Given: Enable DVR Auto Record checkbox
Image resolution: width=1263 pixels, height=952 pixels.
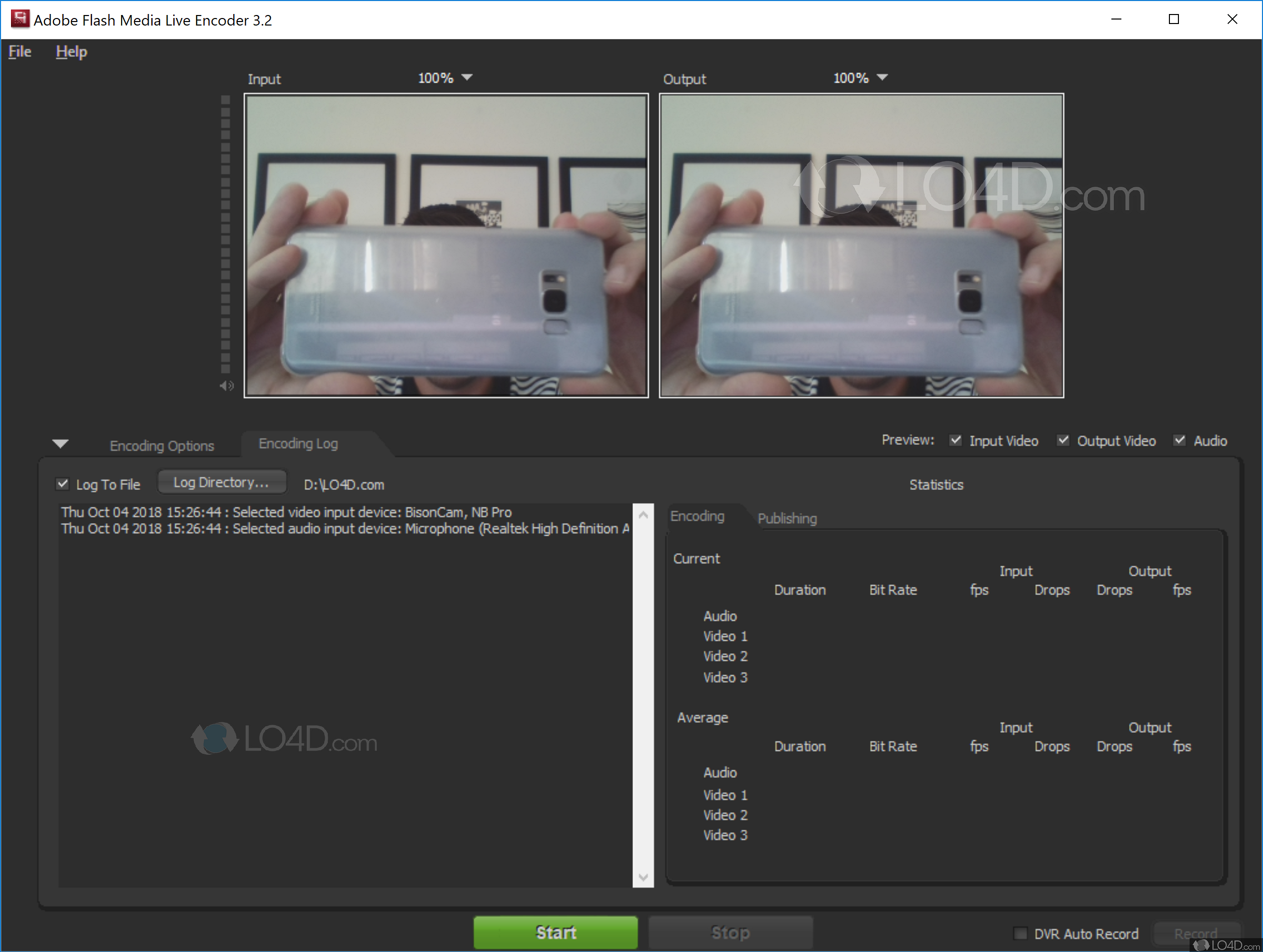Looking at the screenshot, I should pyautogui.click(x=1020, y=933).
